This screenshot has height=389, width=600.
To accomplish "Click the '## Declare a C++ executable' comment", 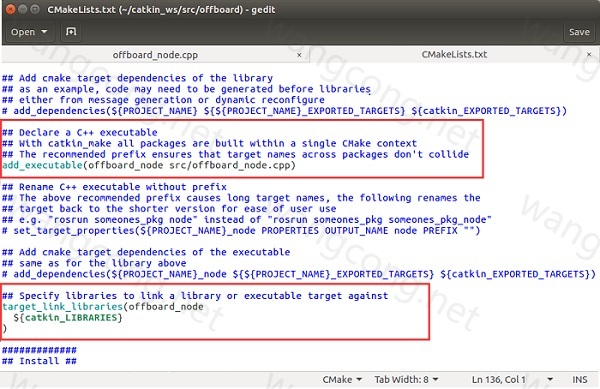I will [x=80, y=132].
